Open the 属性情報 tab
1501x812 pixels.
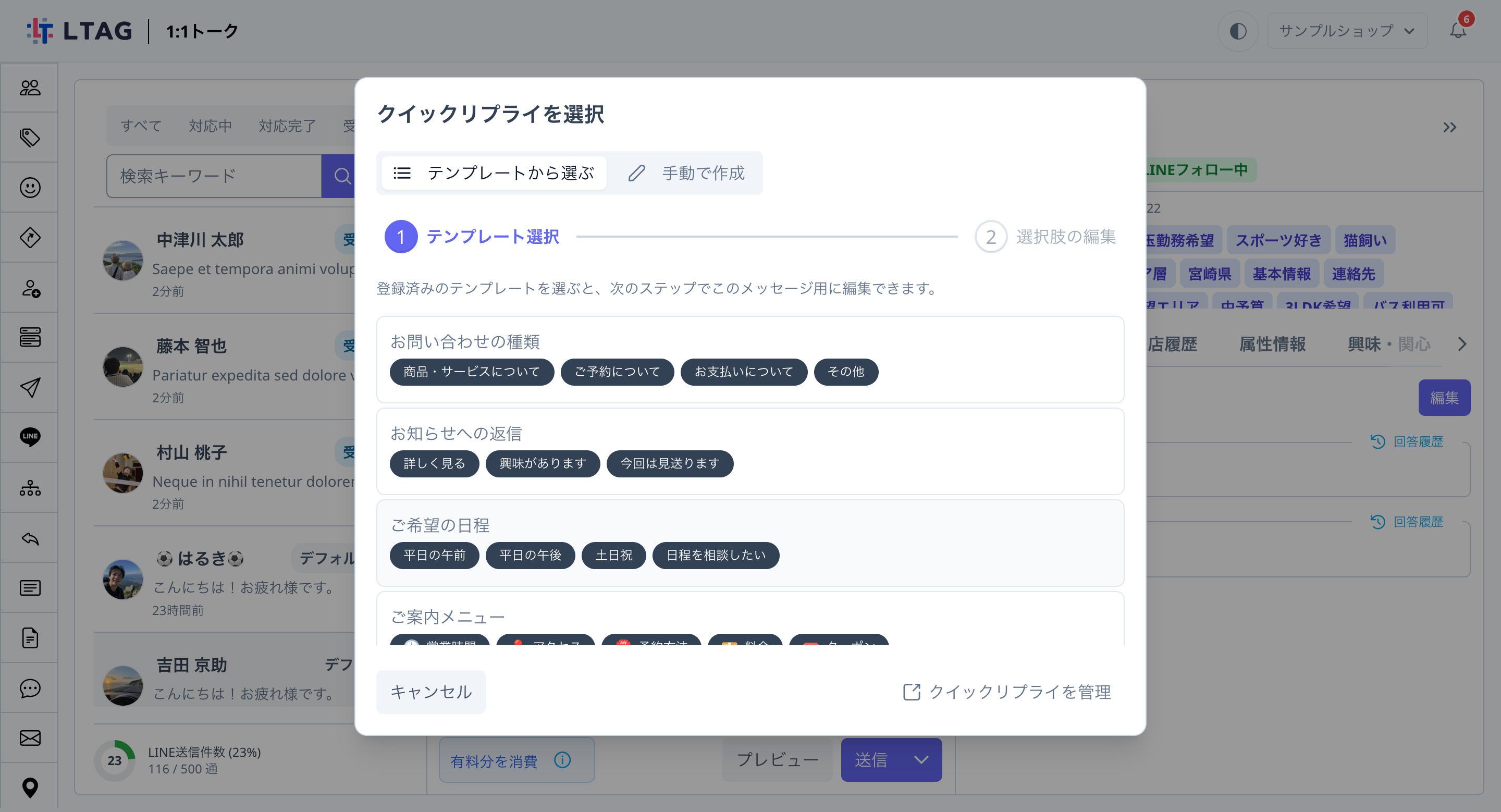click(1273, 345)
